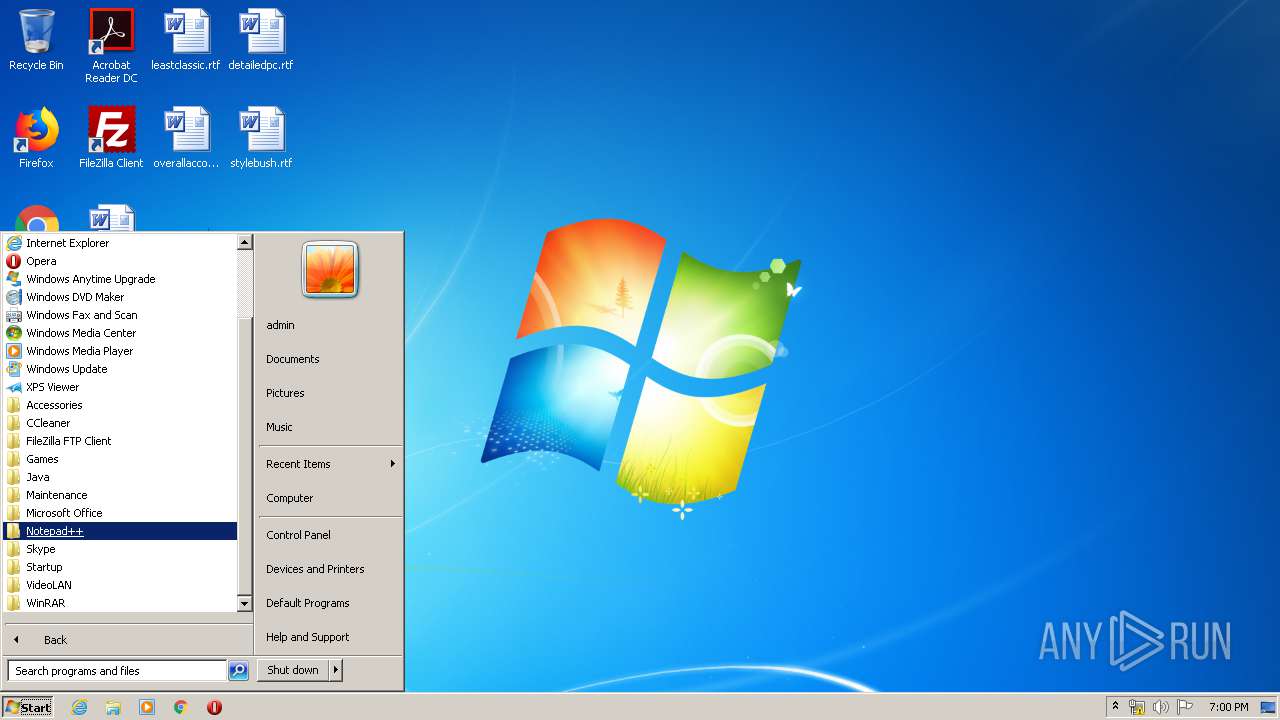Expand the VideoLAN folder
Screen dimensions: 1280x720
tap(120, 585)
